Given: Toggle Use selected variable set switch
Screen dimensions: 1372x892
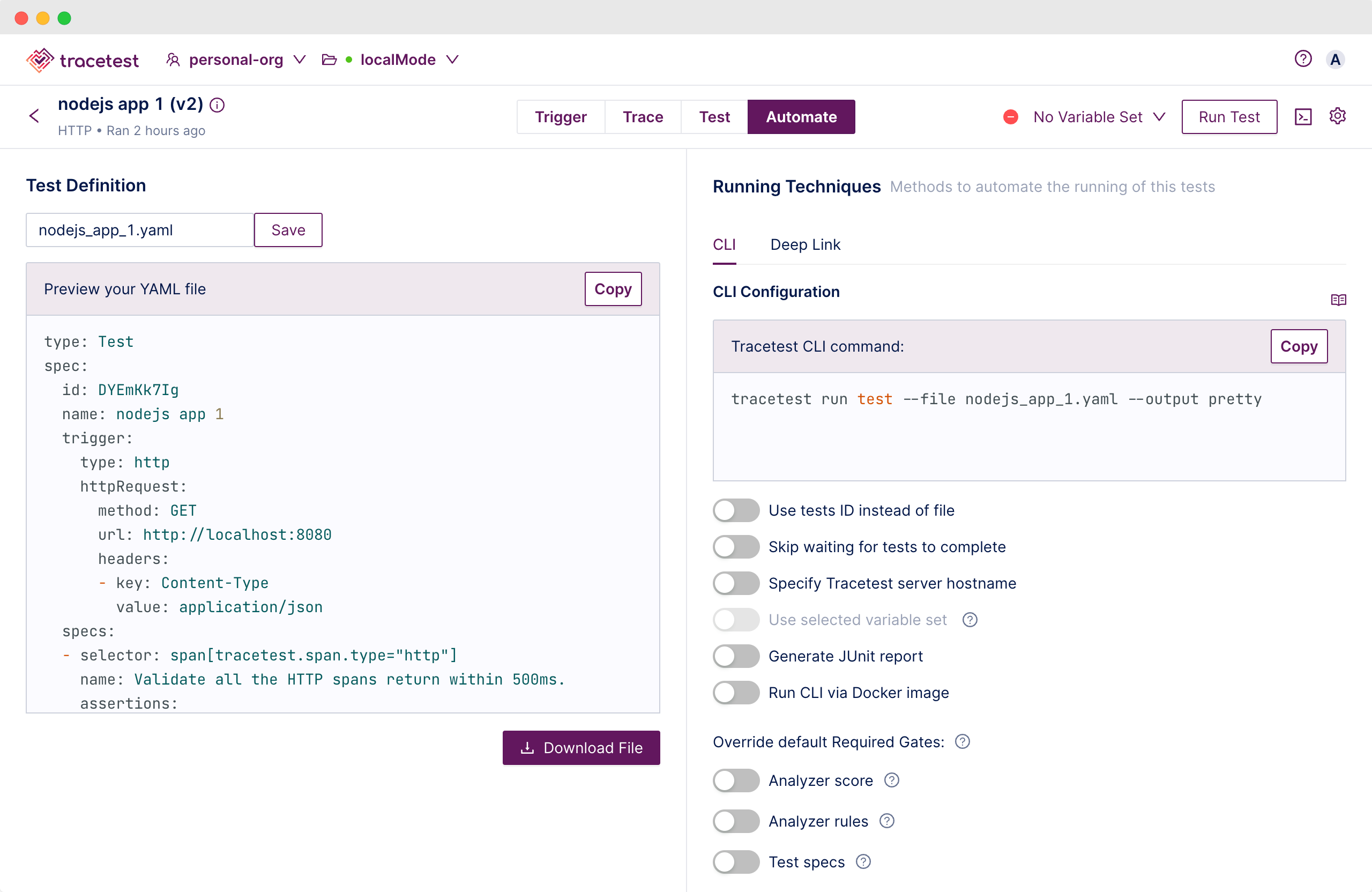Looking at the screenshot, I should pyautogui.click(x=736, y=620).
